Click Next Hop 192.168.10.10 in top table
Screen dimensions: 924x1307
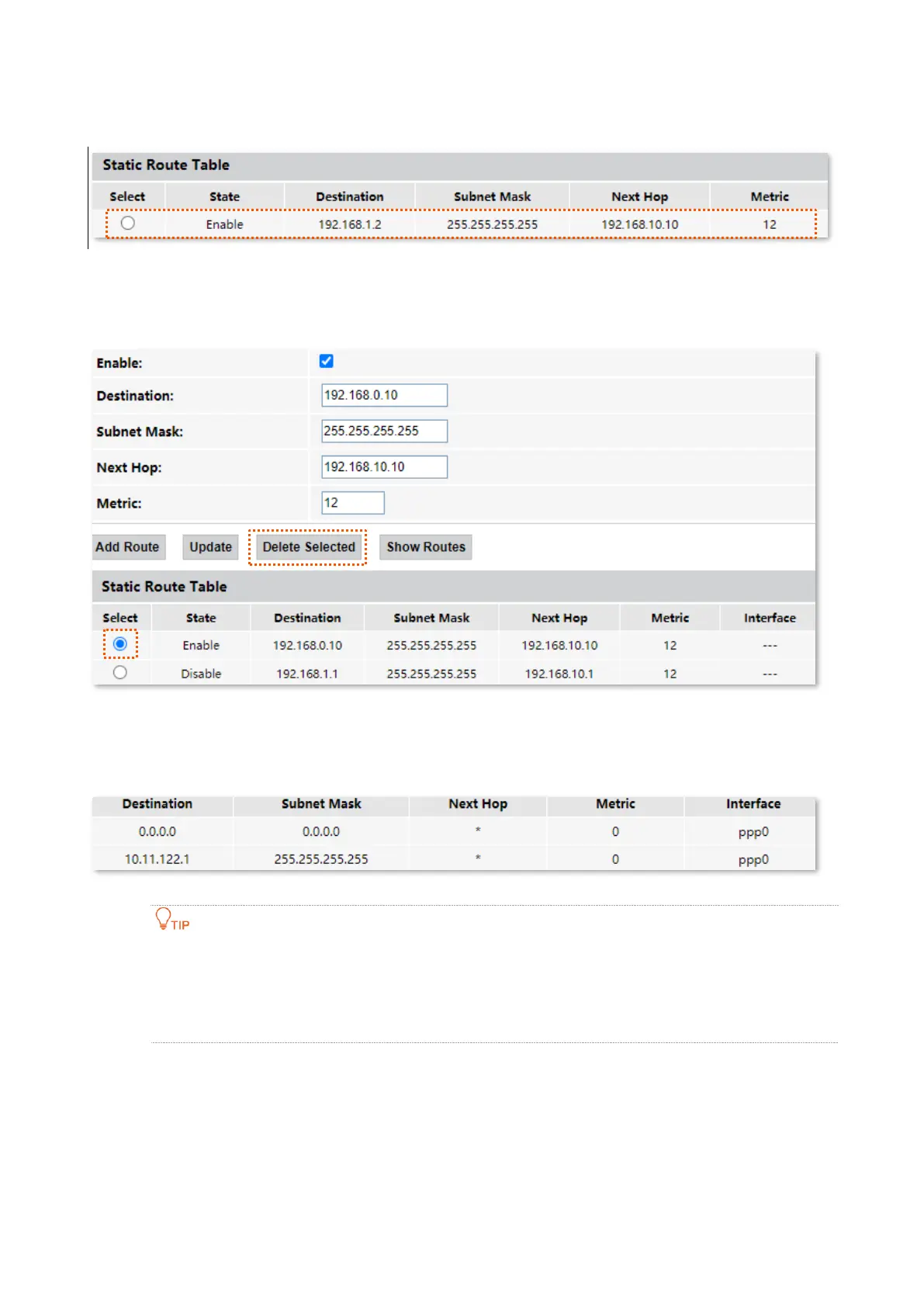640,224
